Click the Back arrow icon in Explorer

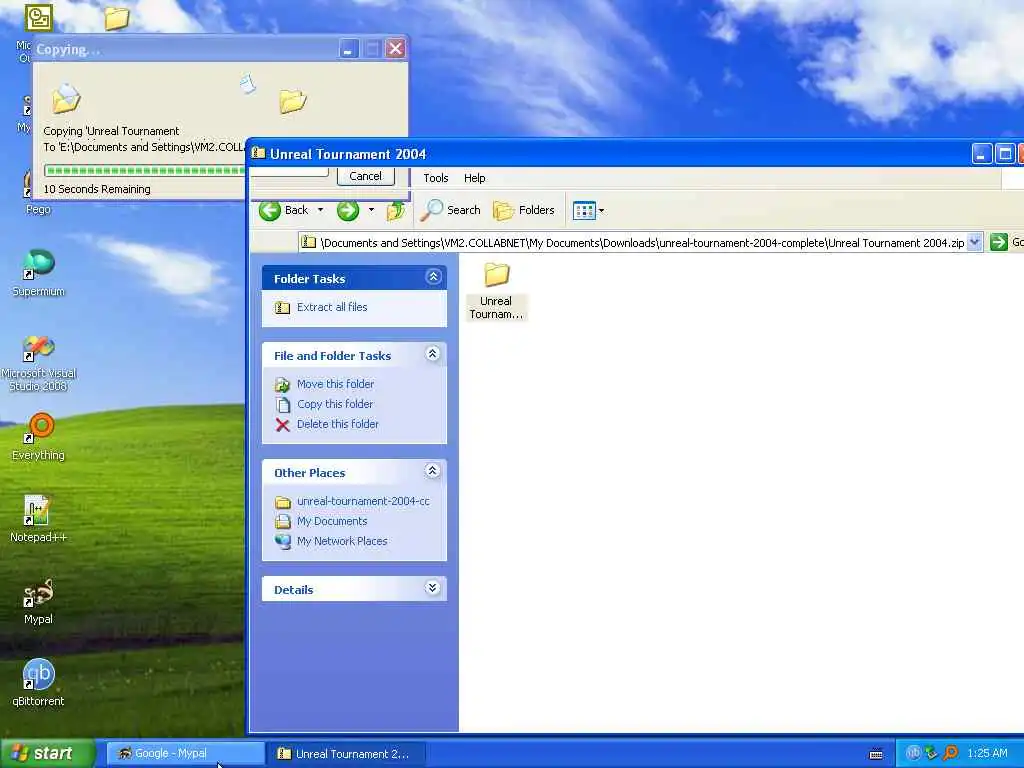click(x=270, y=210)
